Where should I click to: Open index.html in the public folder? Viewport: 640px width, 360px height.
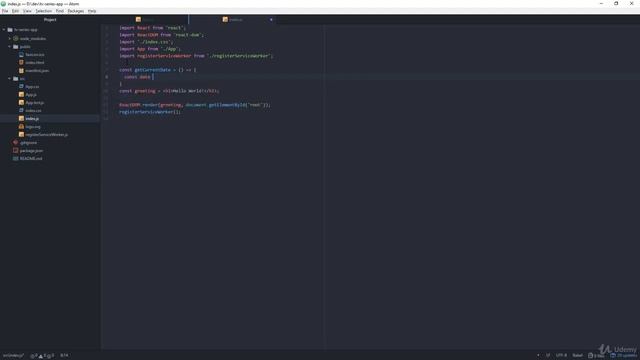pos(35,62)
